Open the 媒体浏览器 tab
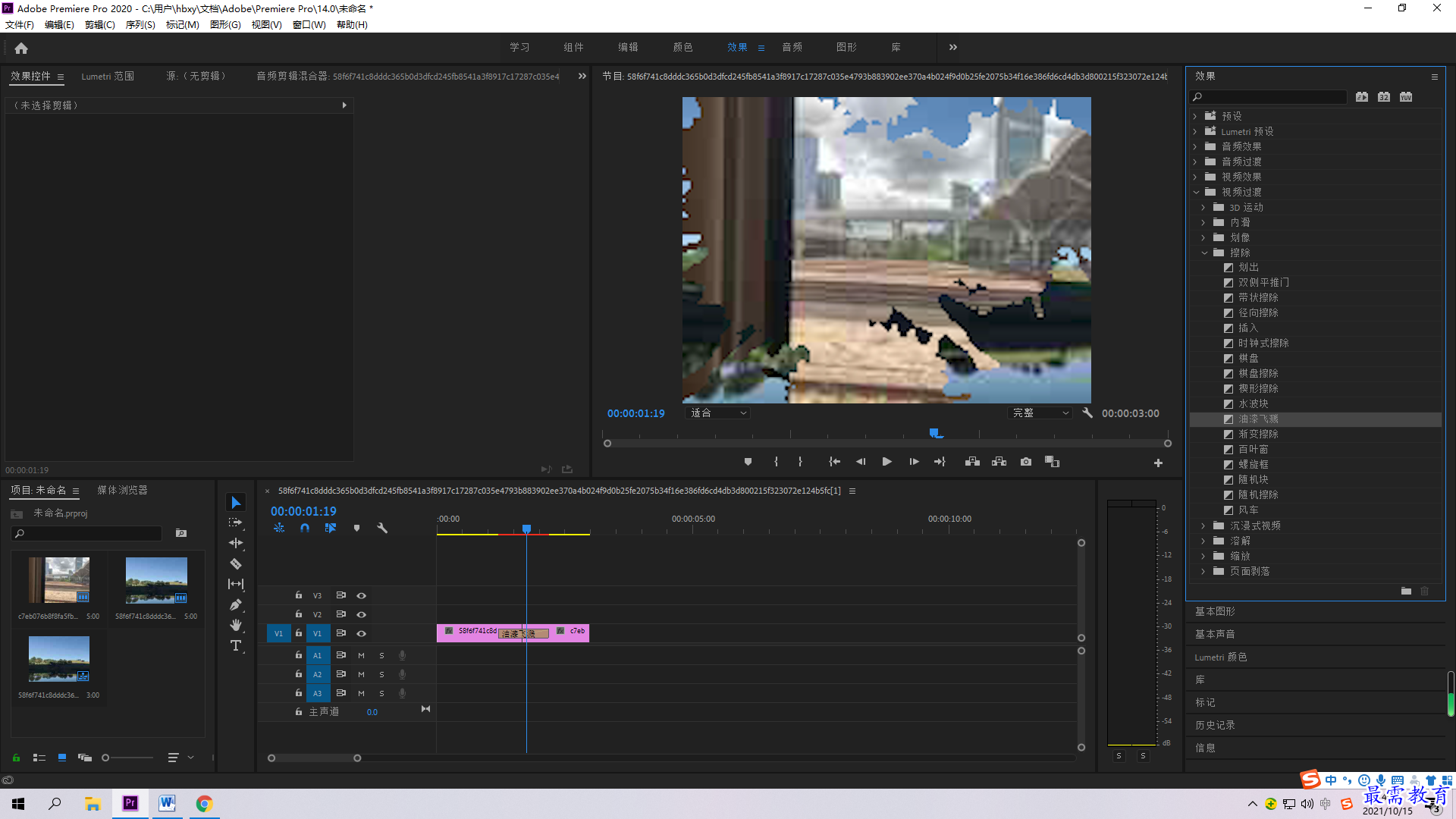Viewport: 1456px width, 819px height. coord(122,490)
